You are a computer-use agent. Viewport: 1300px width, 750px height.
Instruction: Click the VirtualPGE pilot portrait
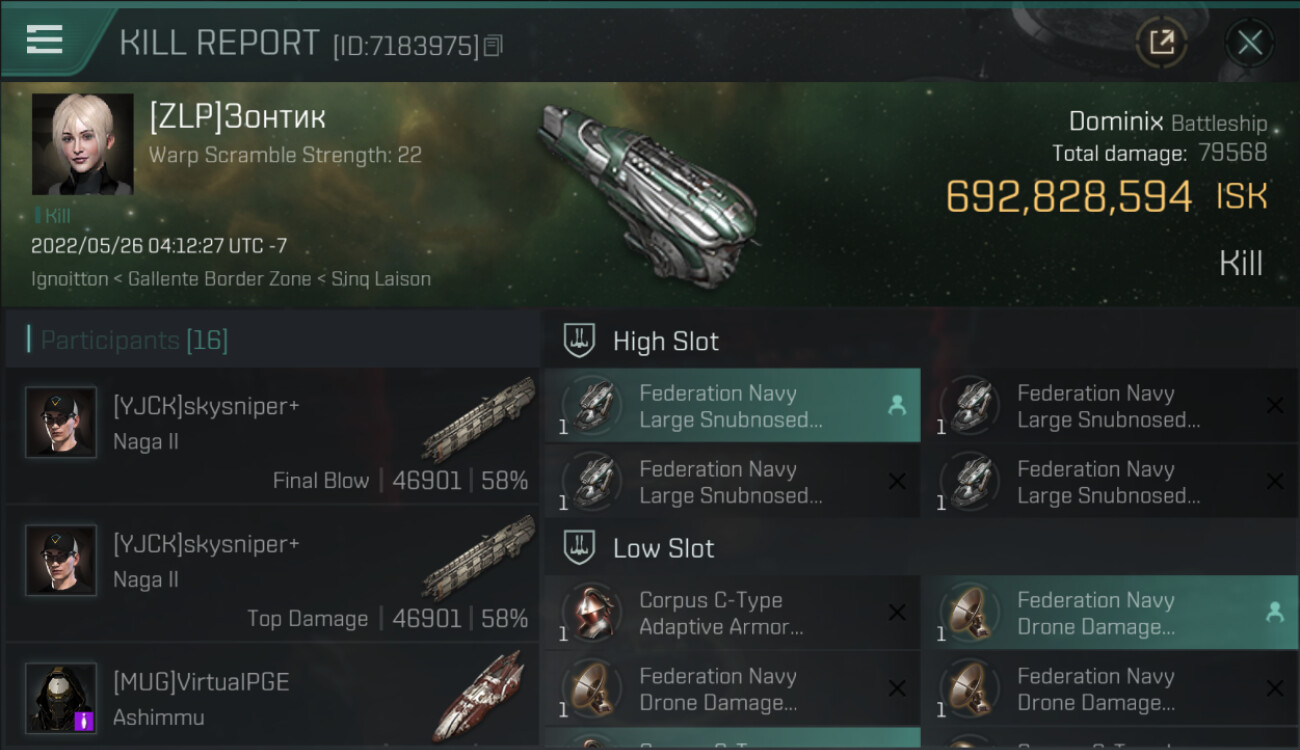coord(62,697)
